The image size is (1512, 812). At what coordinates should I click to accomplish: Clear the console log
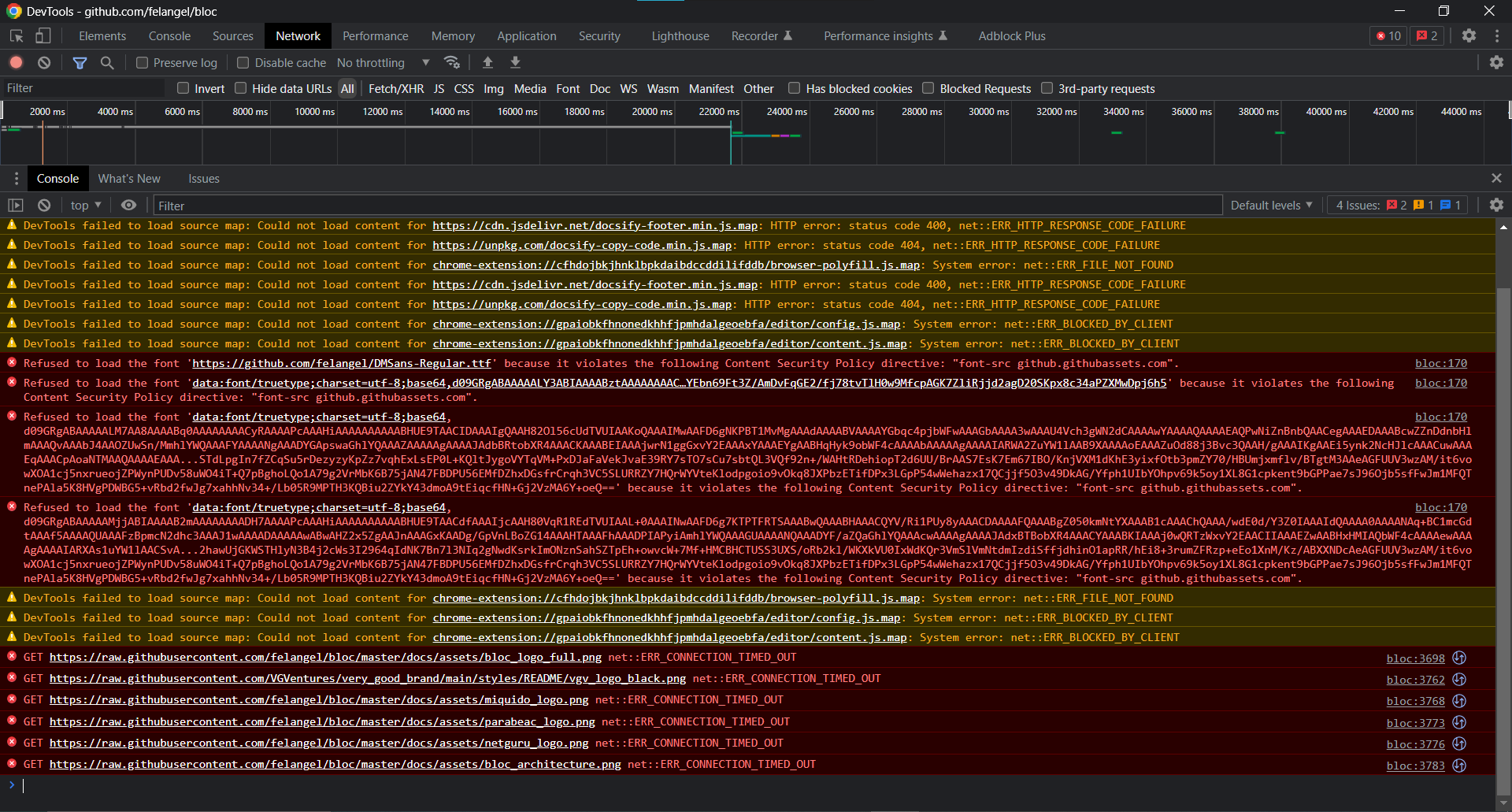coord(44,205)
